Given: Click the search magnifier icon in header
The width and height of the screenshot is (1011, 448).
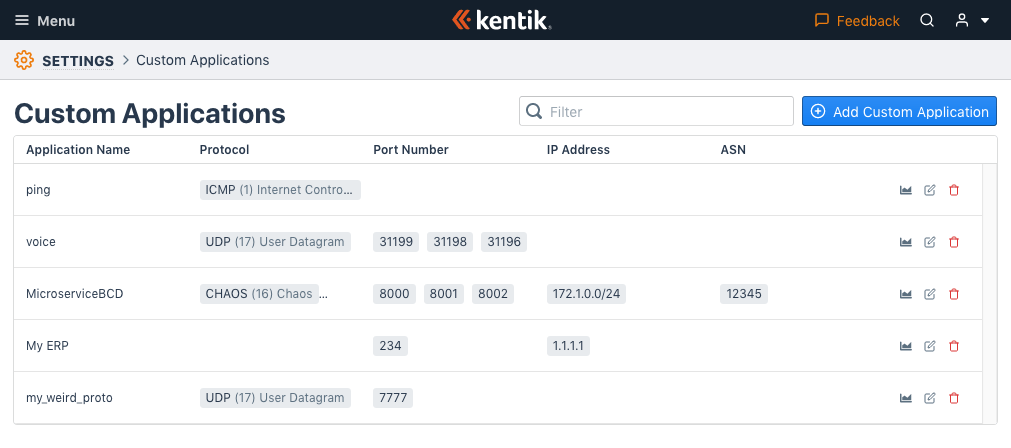Looking at the screenshot, I should tap(927, 21).
